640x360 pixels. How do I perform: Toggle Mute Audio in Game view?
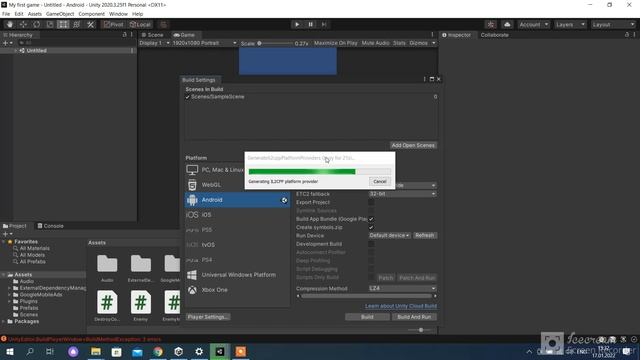[x=376, y=43]
